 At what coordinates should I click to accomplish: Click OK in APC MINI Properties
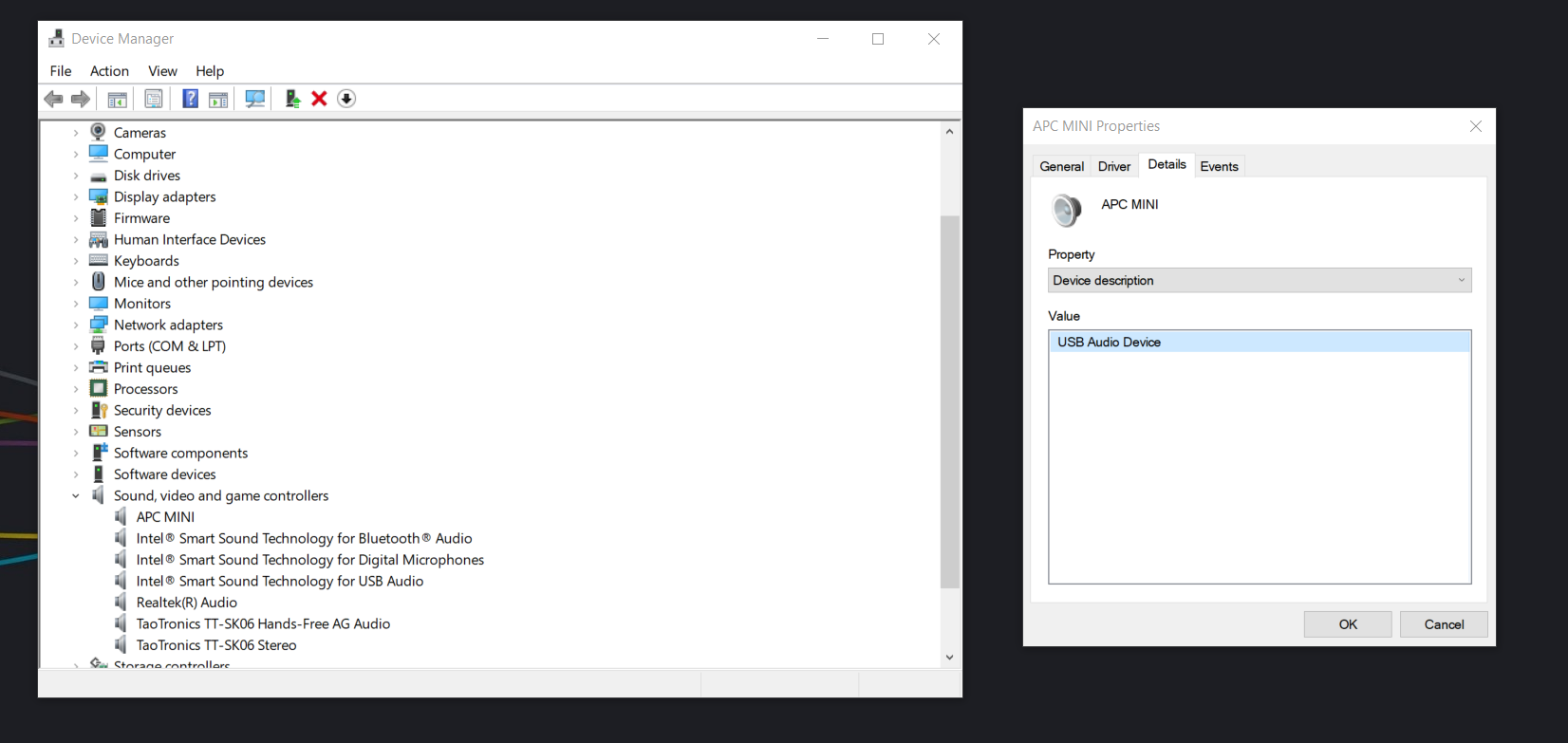(x=1348, y=624)
